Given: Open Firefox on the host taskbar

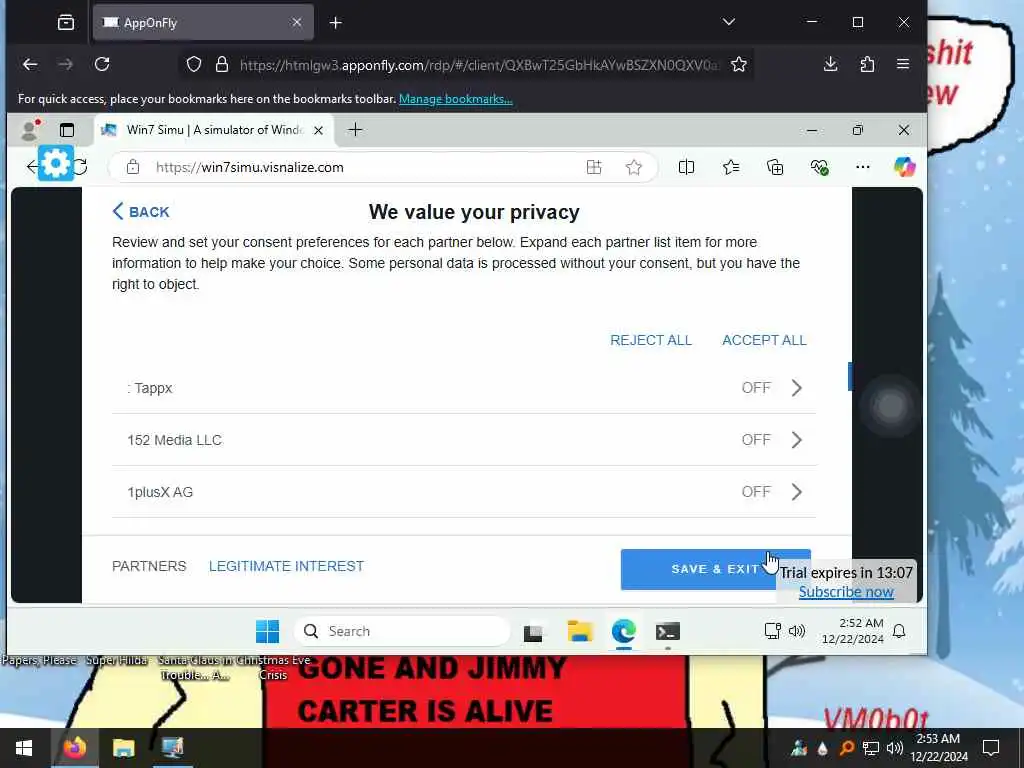Looking at the screenshot, I should [x=74, y=747].
